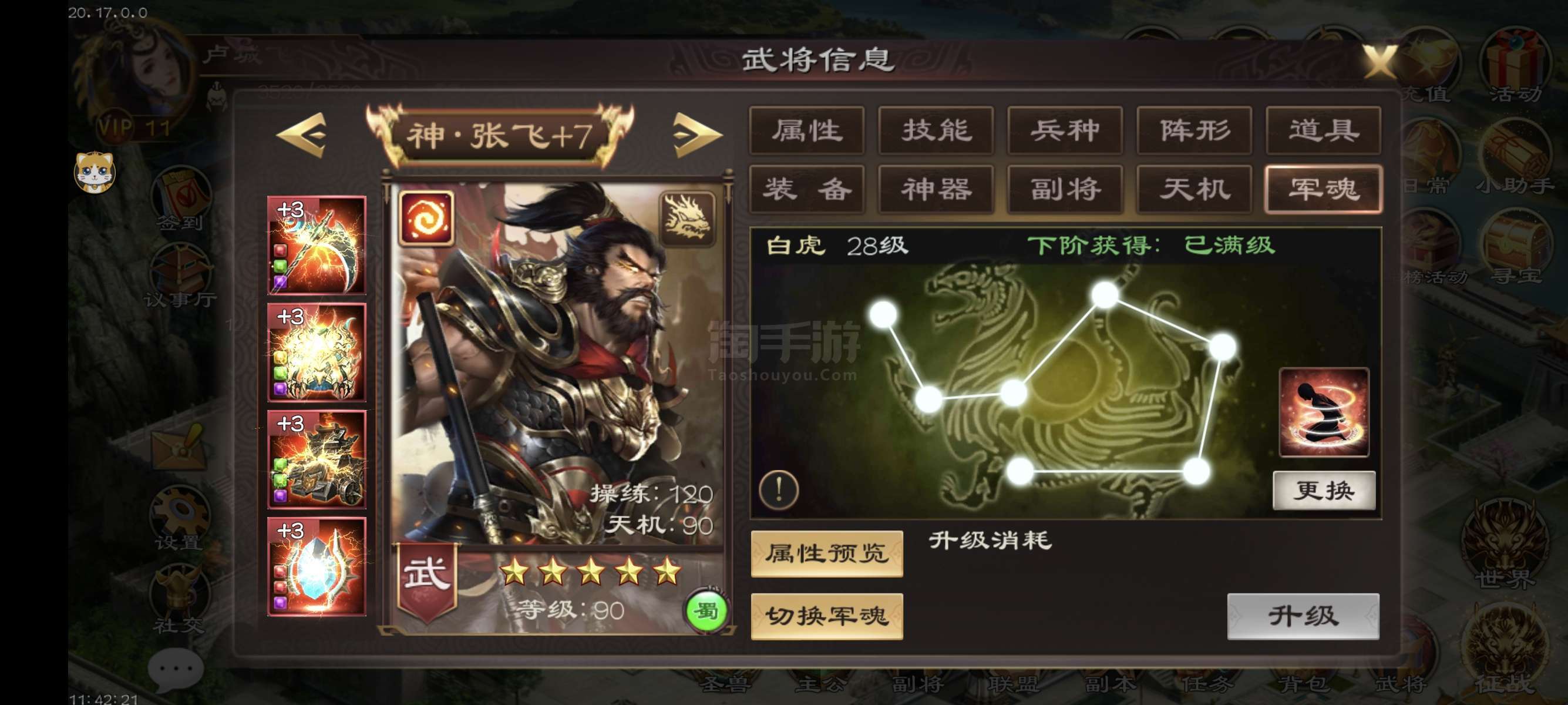Go to next general with right arrow
This screenshot has height=705, width=1568.
(x=698, y=135)
